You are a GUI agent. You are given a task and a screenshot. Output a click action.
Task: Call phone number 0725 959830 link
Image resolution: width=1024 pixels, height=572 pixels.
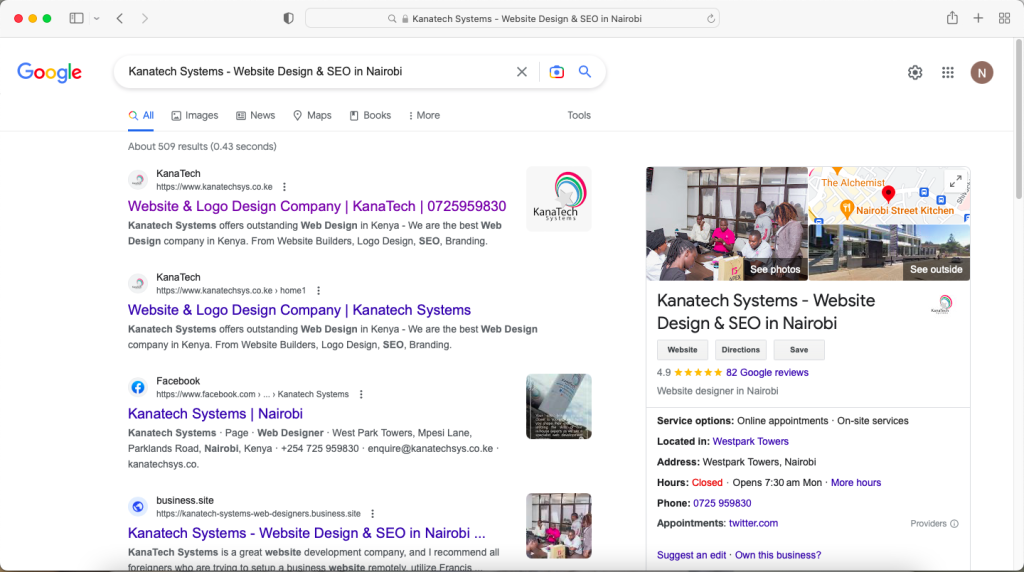[x=722, y=503]
